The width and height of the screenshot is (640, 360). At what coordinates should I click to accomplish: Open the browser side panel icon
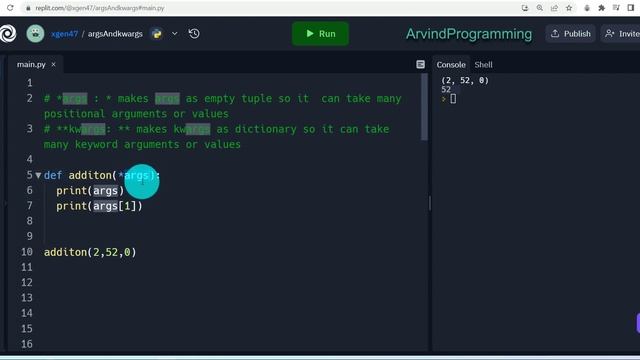631,8
